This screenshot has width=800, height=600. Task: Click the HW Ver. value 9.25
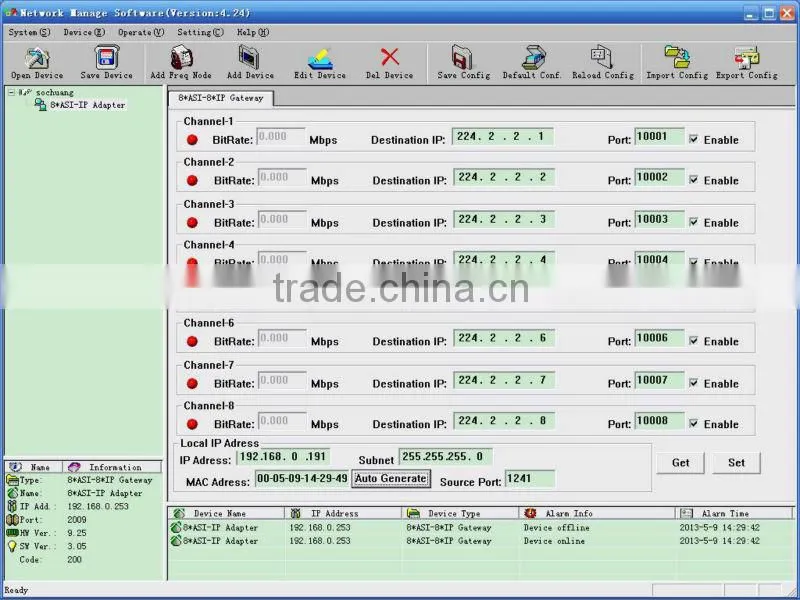pyautogui.click(x=77, y=533)
